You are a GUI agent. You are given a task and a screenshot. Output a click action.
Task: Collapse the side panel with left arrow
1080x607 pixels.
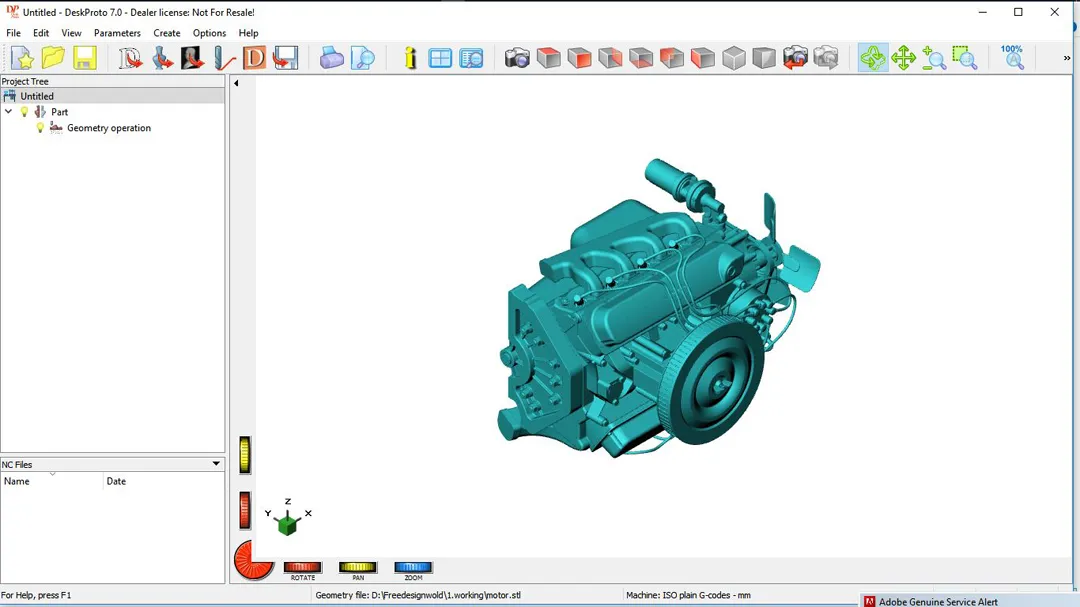coord(236,83)
